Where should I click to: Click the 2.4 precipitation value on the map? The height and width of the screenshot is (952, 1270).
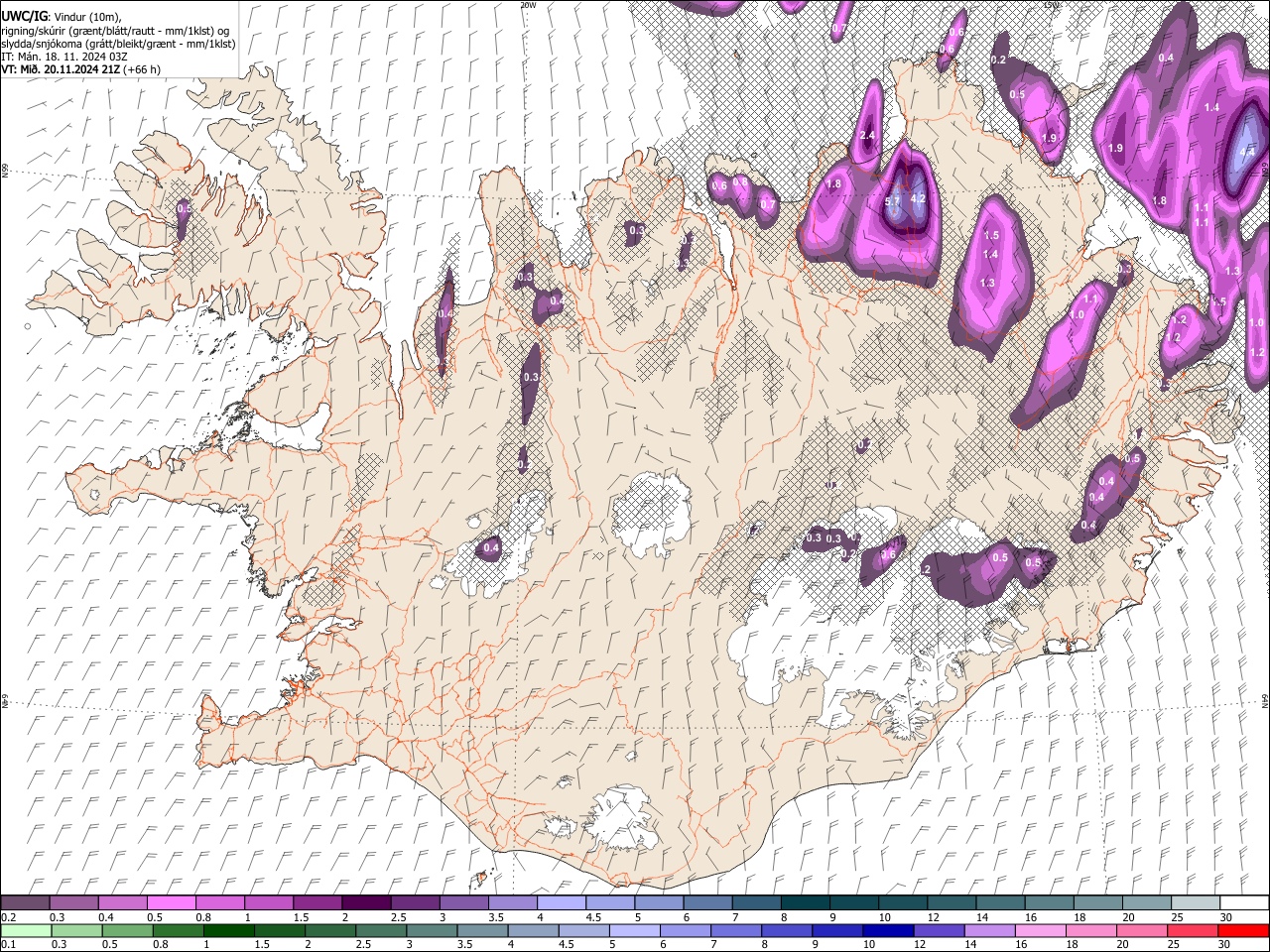(866, 136)
